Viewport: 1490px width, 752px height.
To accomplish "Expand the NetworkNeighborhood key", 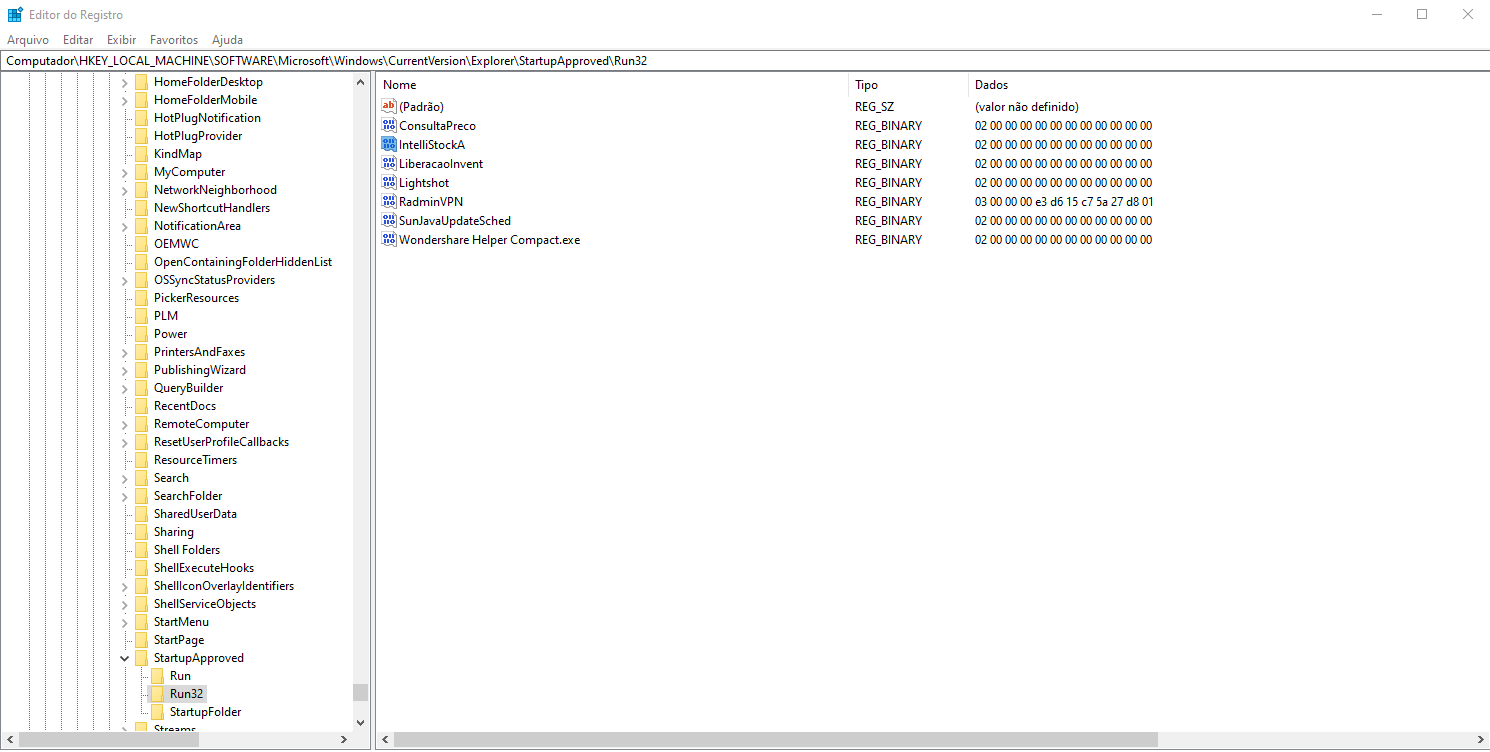I will point(125,190).
